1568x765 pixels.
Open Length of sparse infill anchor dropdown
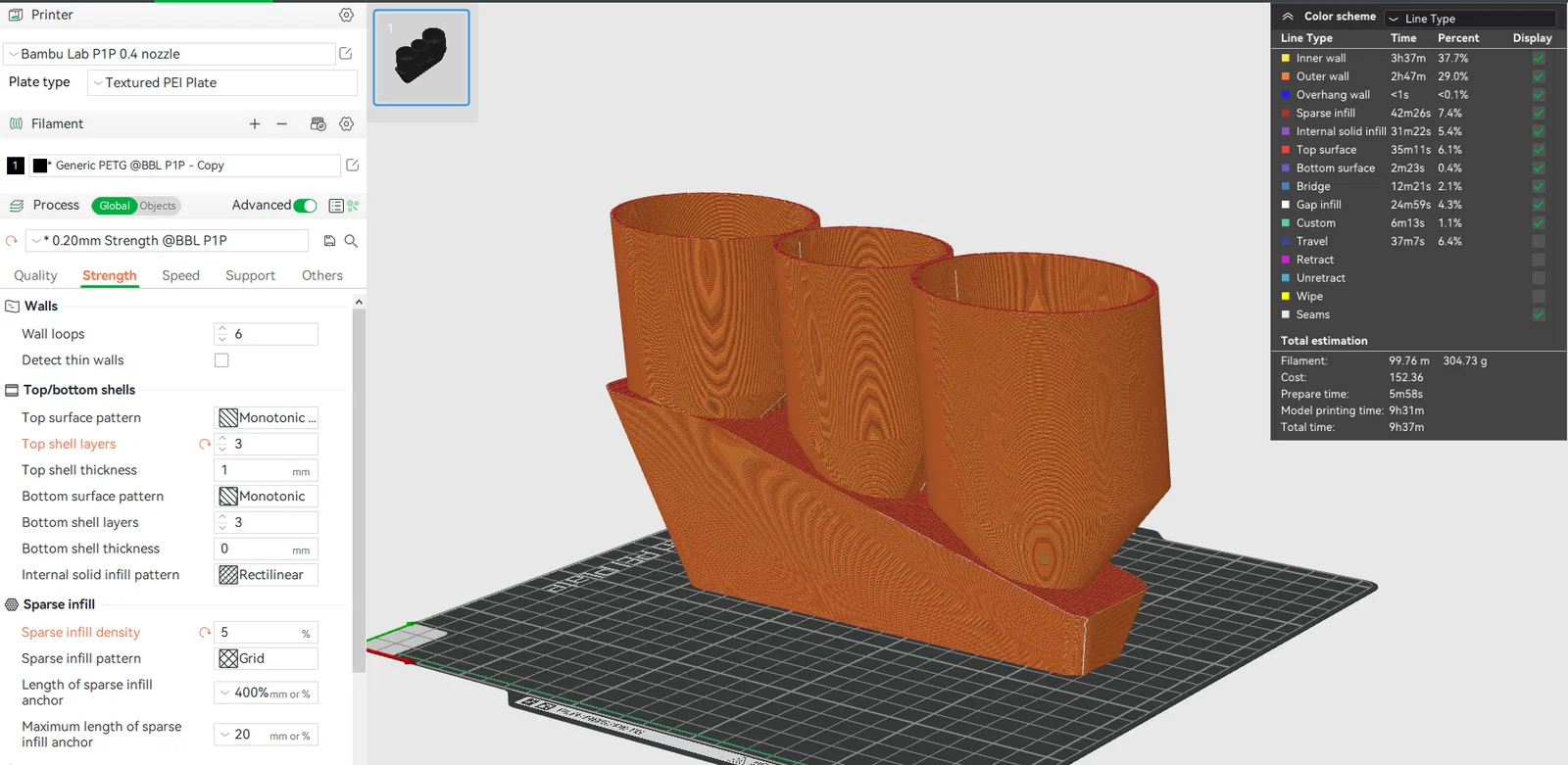point(267,693)
